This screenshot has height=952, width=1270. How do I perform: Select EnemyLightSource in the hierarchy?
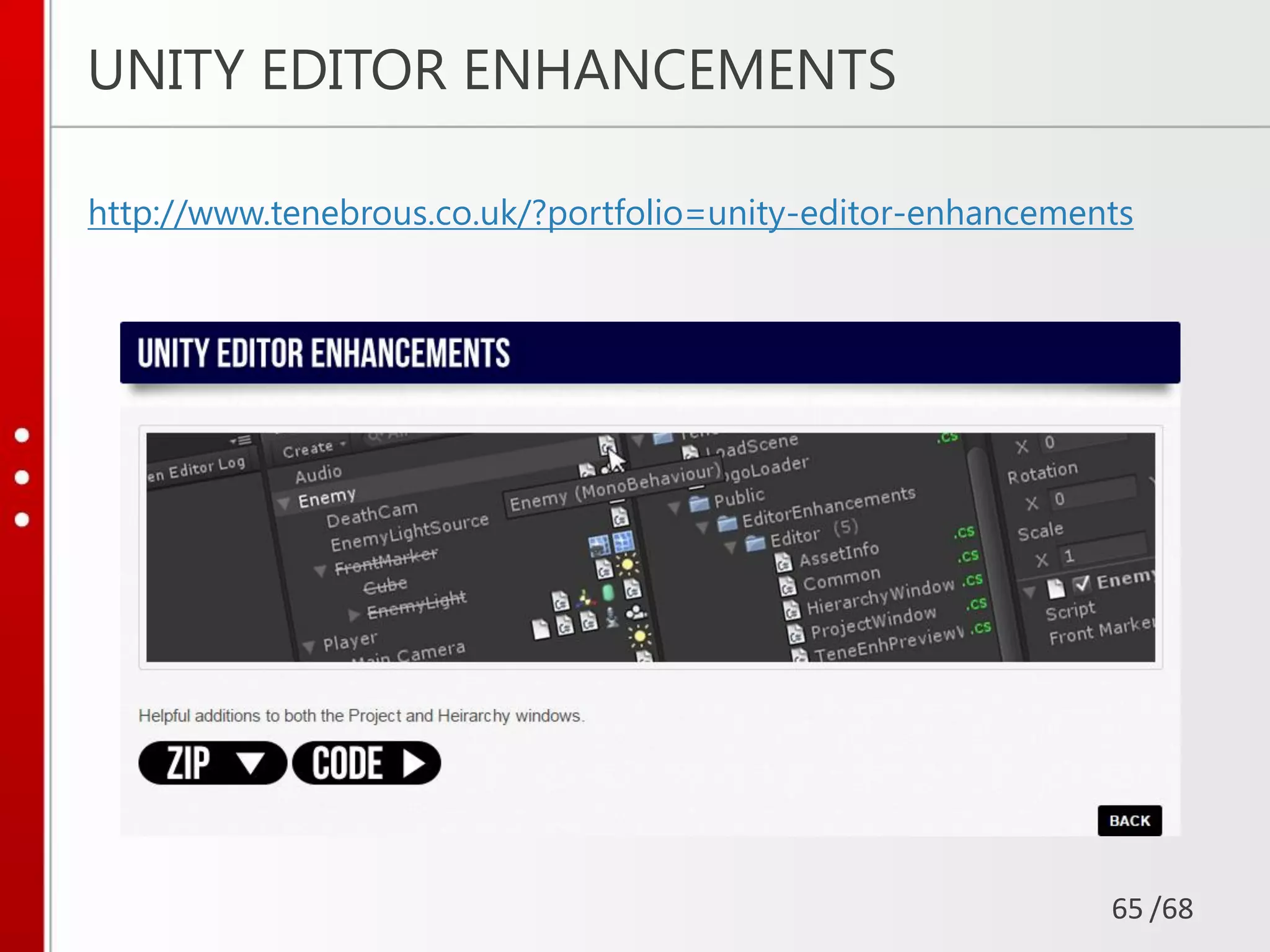click(409, 531)
